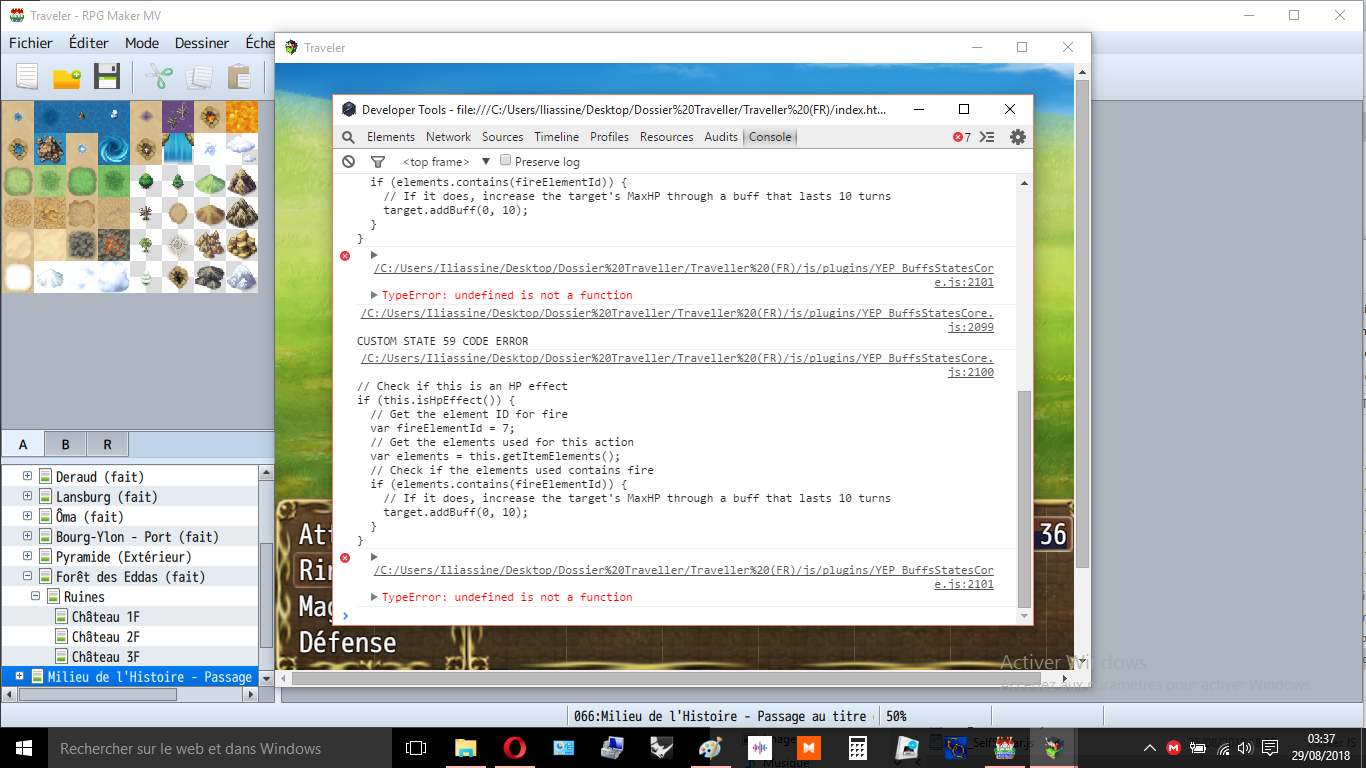Viewport: 1366px width, 768px height.
Task: Expand the Deraud (fait) map tree node
Action: [x=28, y=476]
